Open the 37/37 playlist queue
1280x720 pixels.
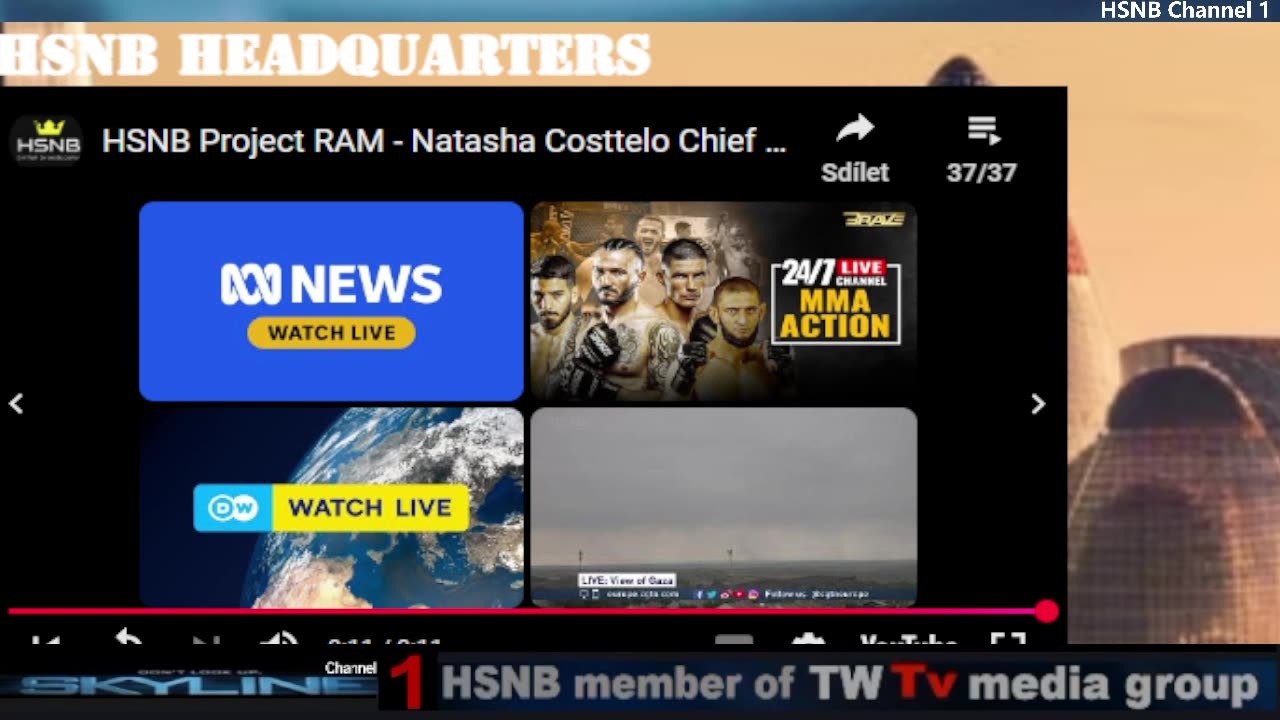pyautogui.click(x=982, y=148)
